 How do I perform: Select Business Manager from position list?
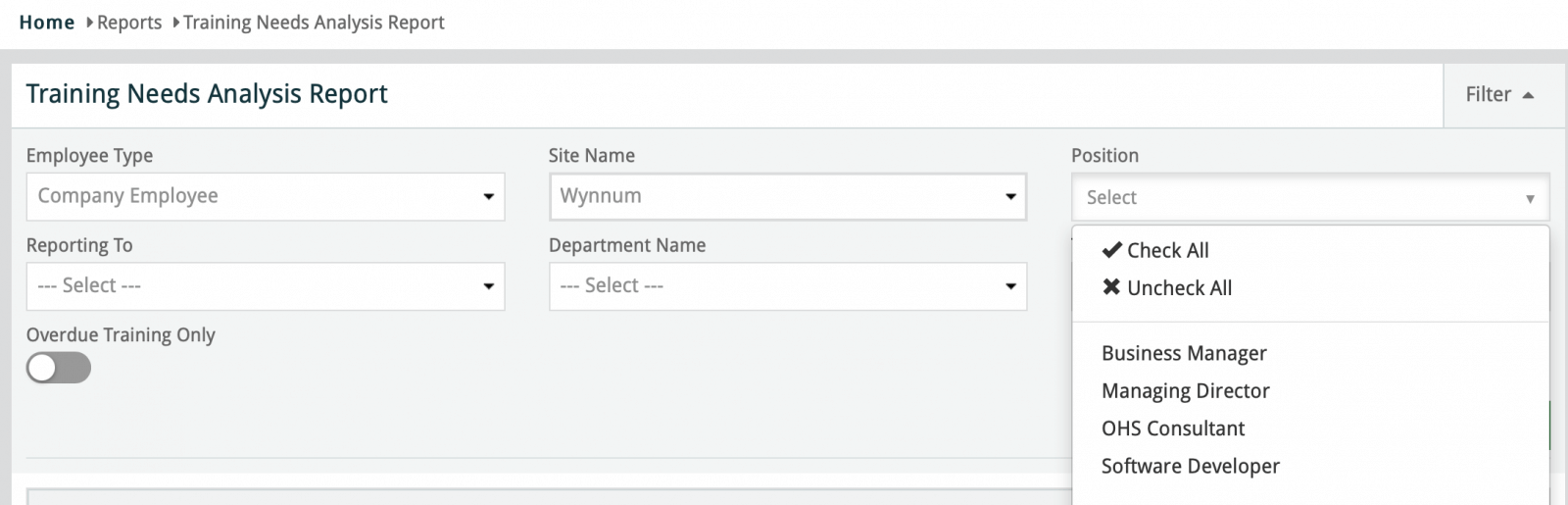[x=1184, y=353]
